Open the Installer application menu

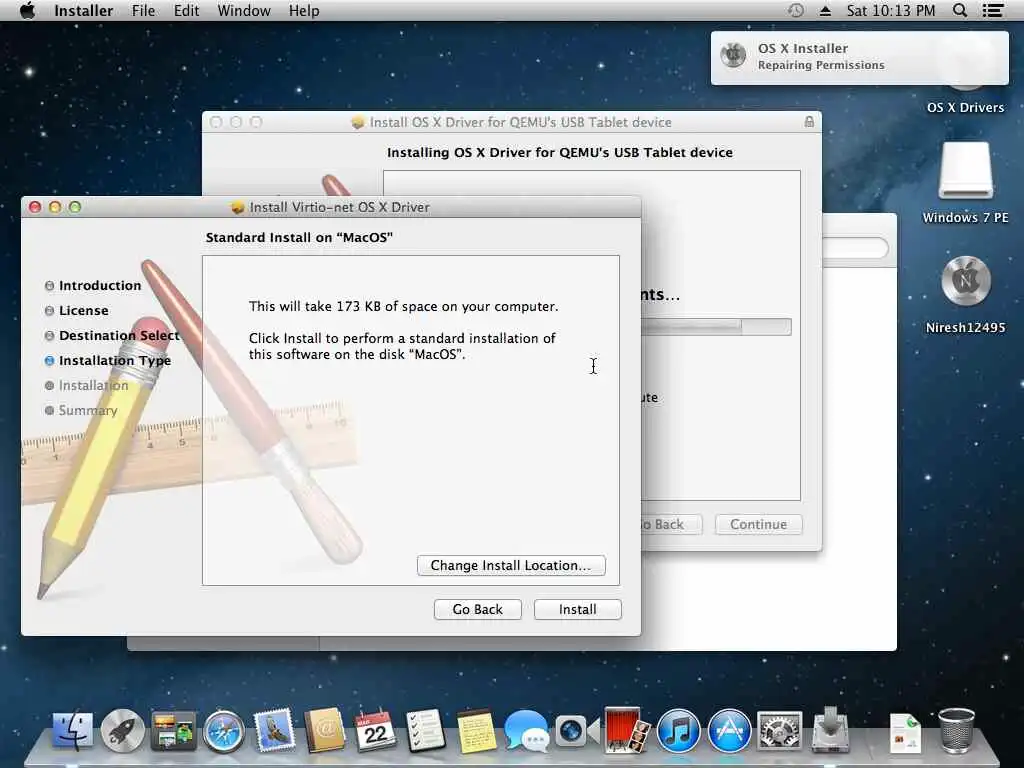(x=84, y=10)
